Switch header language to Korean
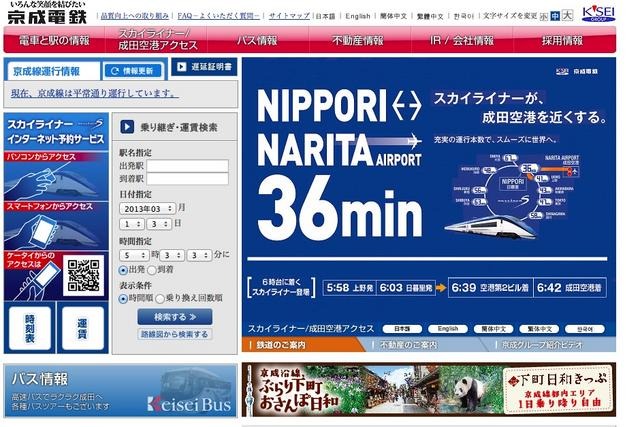This screenshot has width=640, height=427. (x=464, y=16)
